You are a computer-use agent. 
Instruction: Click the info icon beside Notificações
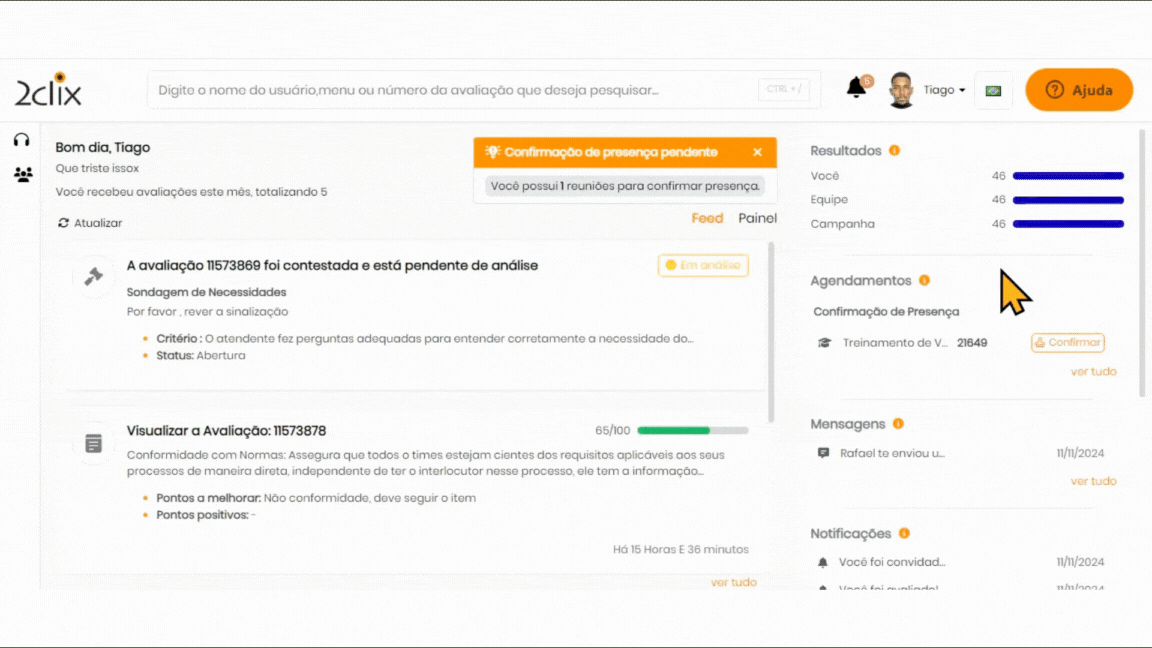tap(904, 534)
